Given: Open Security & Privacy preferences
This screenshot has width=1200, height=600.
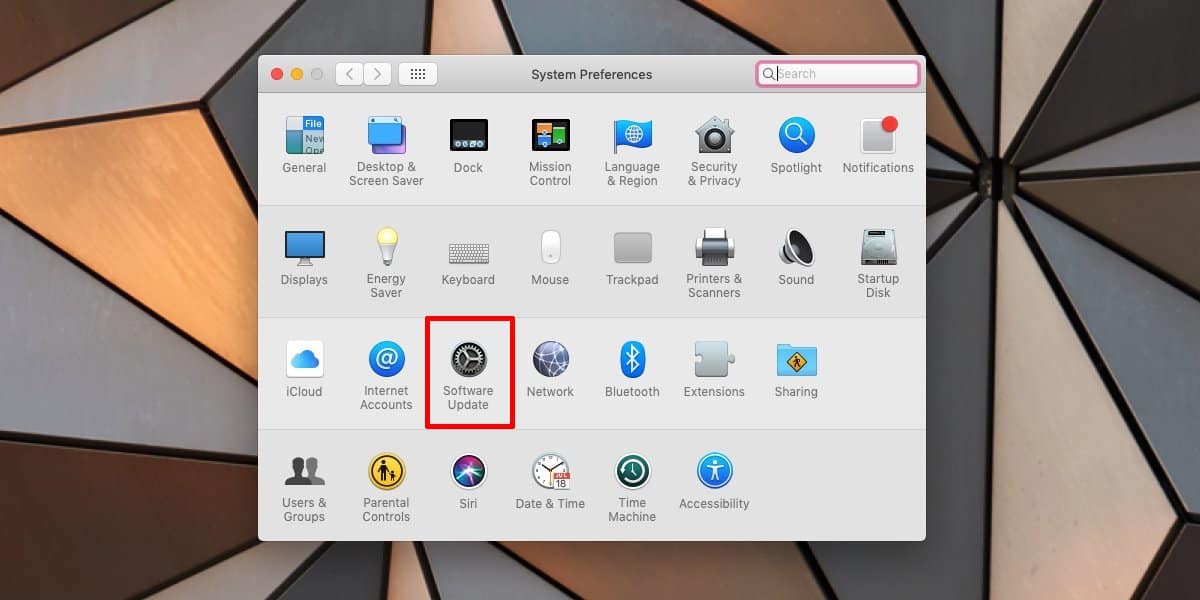Looking at the screenshot, I should (x=714, y=151).
